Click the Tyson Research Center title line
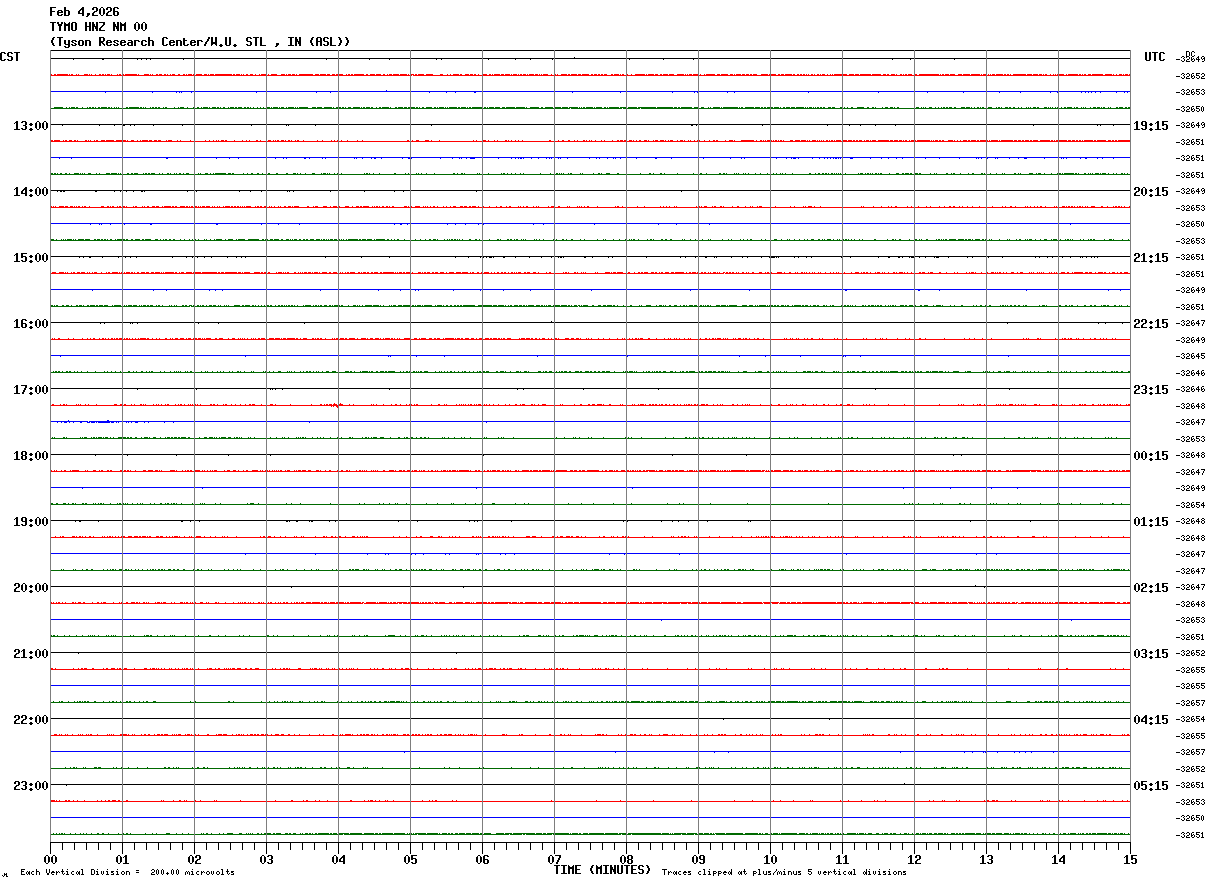The image size is (1210, 886). [200, 42]
